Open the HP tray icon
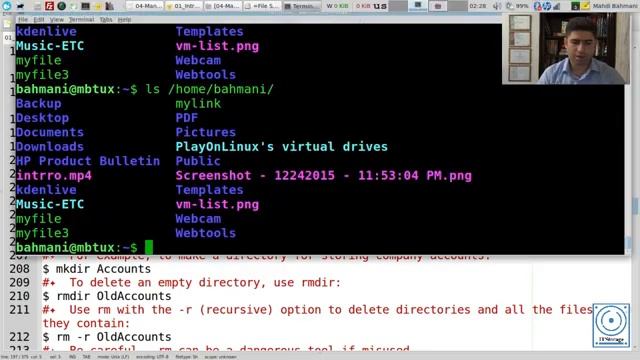Image resolution: width=640 pixels, height=360 pixels. [x=547, y=6]
